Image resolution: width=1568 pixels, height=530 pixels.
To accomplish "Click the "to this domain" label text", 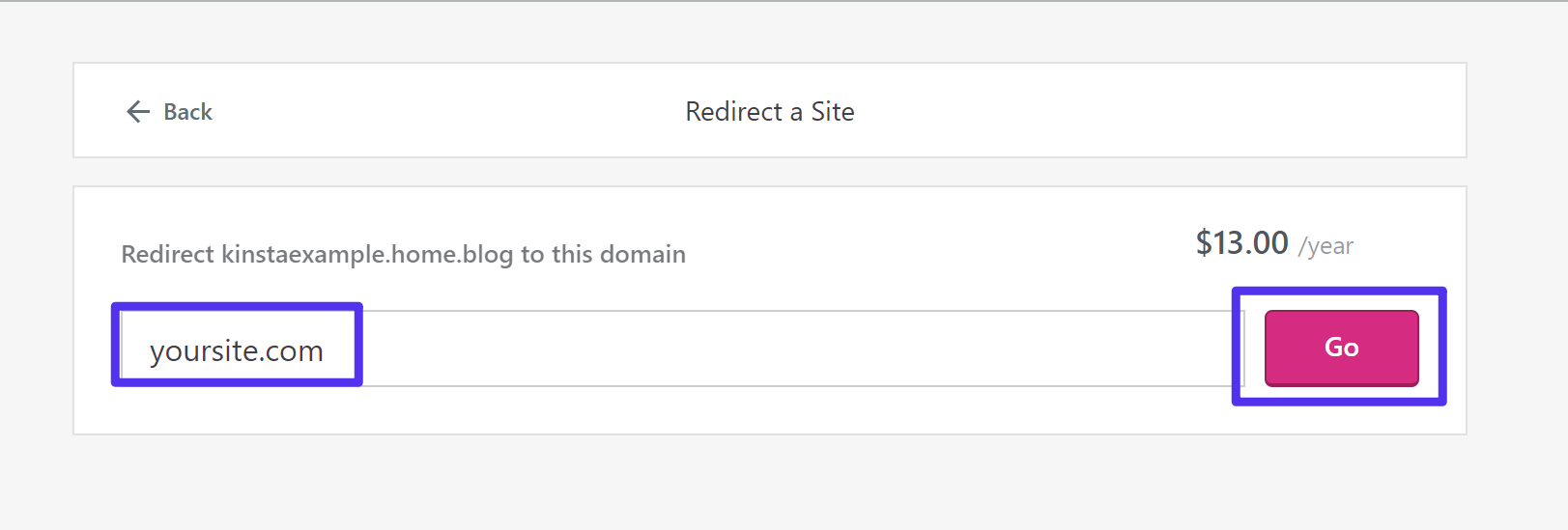I will pyautogui.click(x=604, y=254).
